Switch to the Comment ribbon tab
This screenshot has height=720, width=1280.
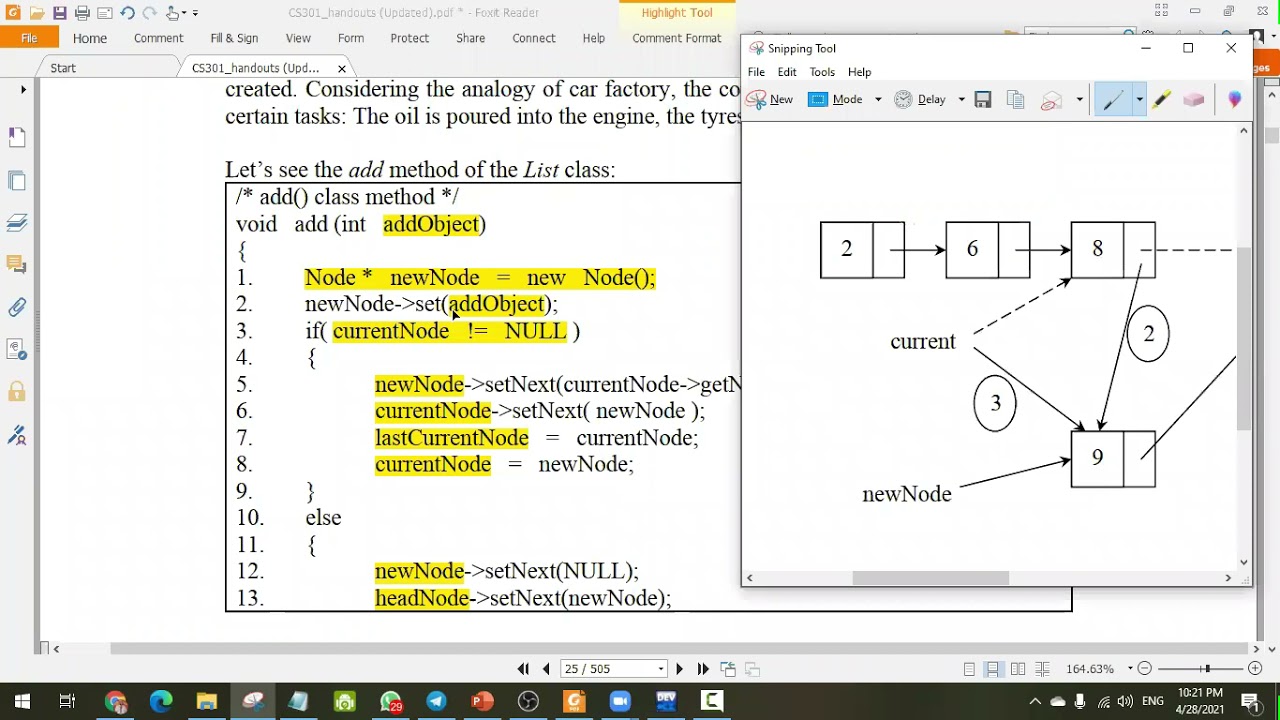(158, 38)
